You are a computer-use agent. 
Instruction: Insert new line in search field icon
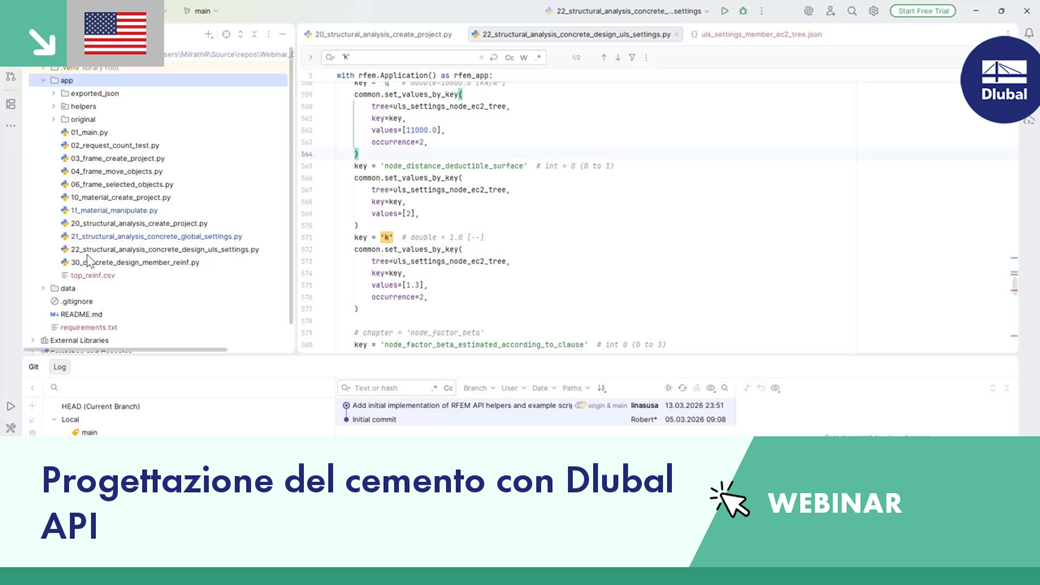pyautogui.click(x=493, y=58)
